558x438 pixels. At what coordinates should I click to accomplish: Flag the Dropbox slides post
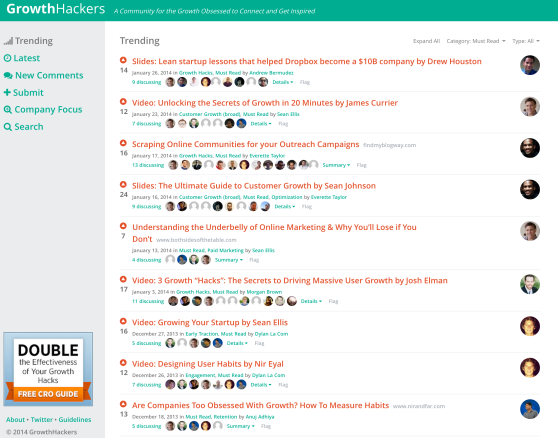point(305,82)
